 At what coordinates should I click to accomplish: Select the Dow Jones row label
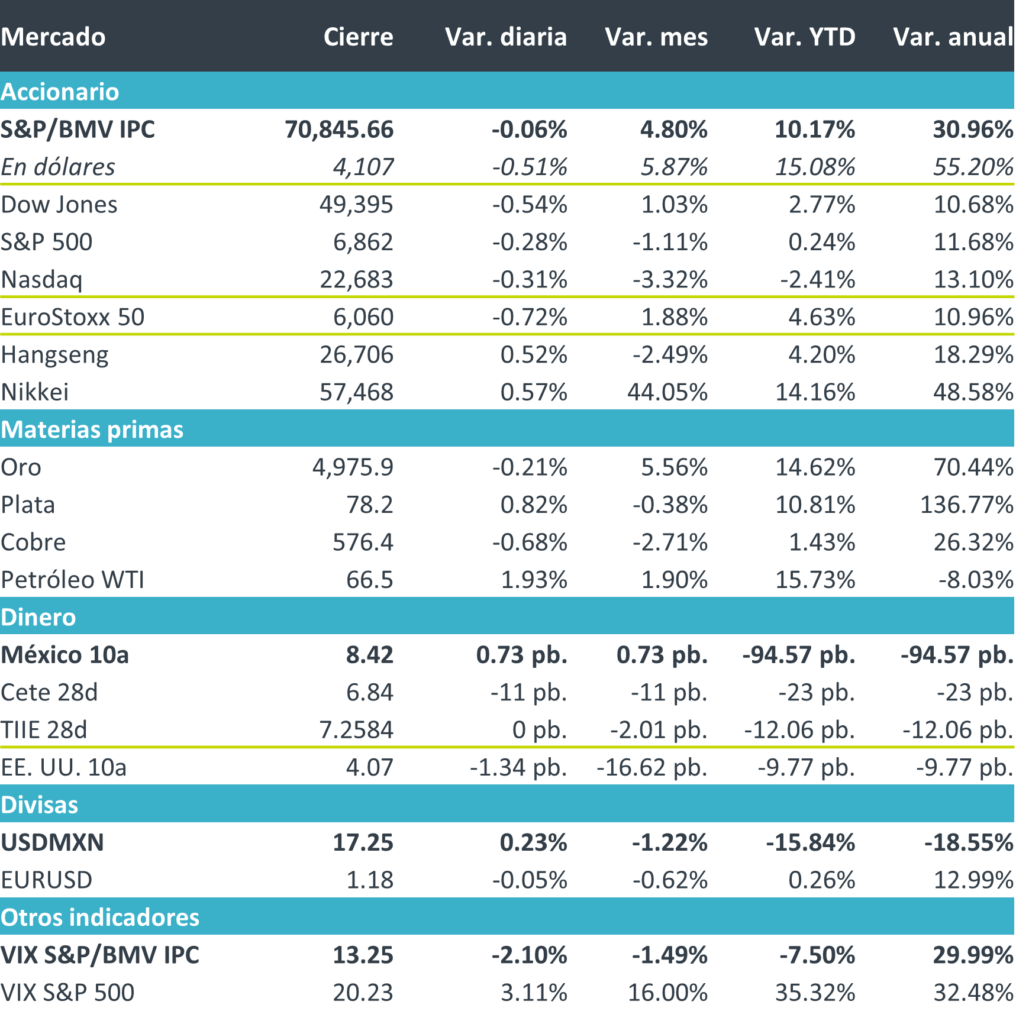tap(59, 205)
